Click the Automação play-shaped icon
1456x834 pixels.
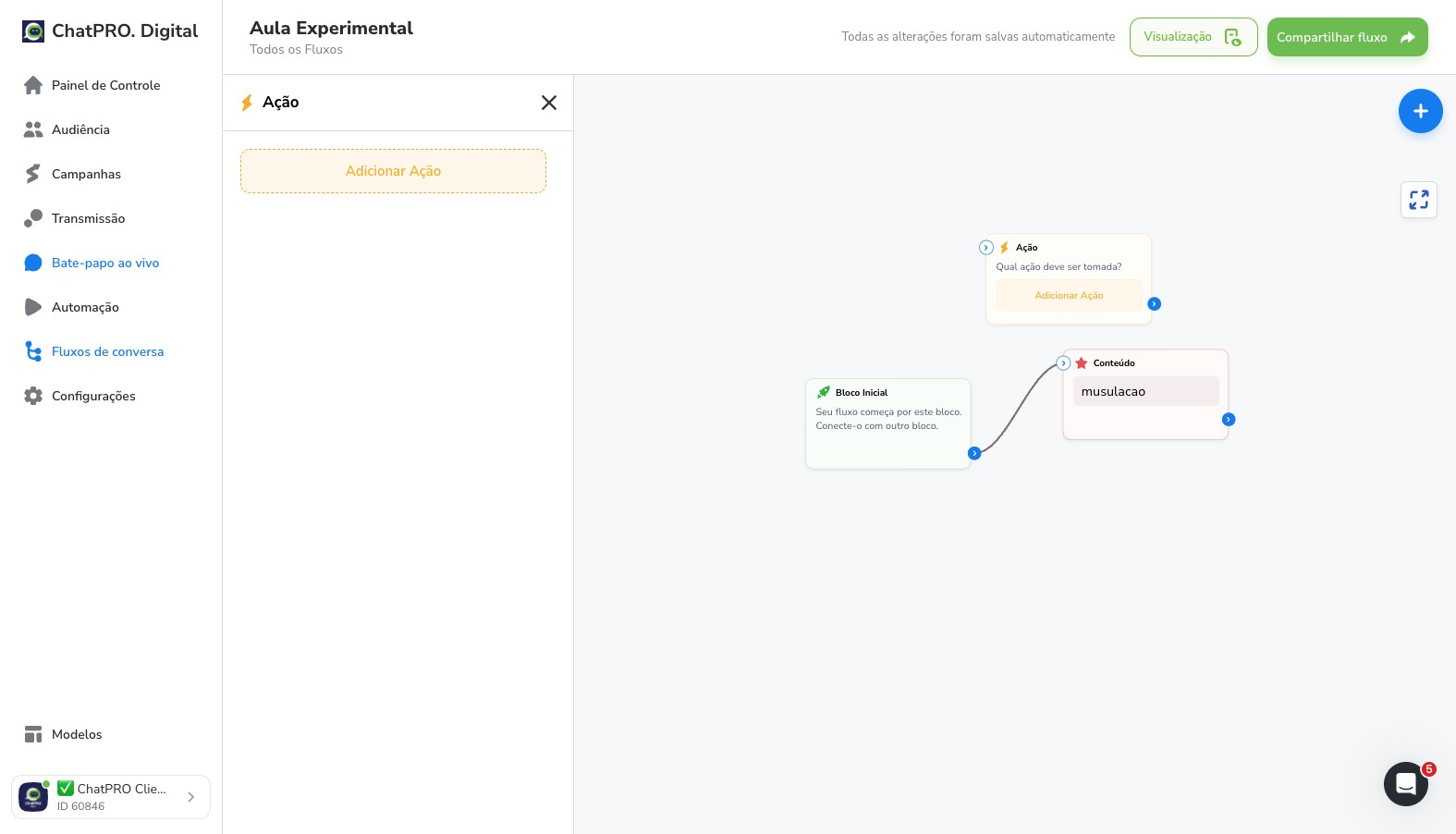pos(33,307)
